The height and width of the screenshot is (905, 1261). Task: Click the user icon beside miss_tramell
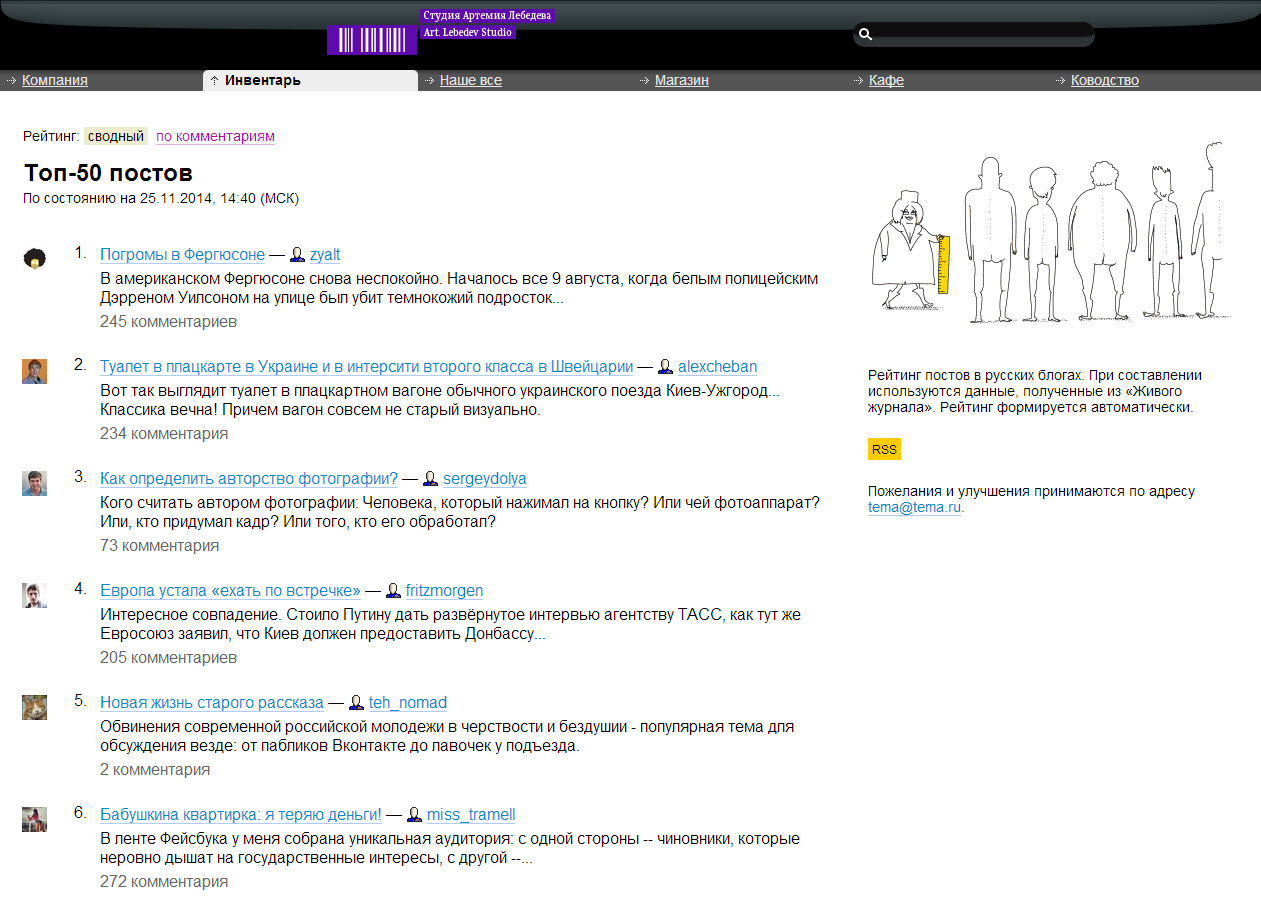414,815
